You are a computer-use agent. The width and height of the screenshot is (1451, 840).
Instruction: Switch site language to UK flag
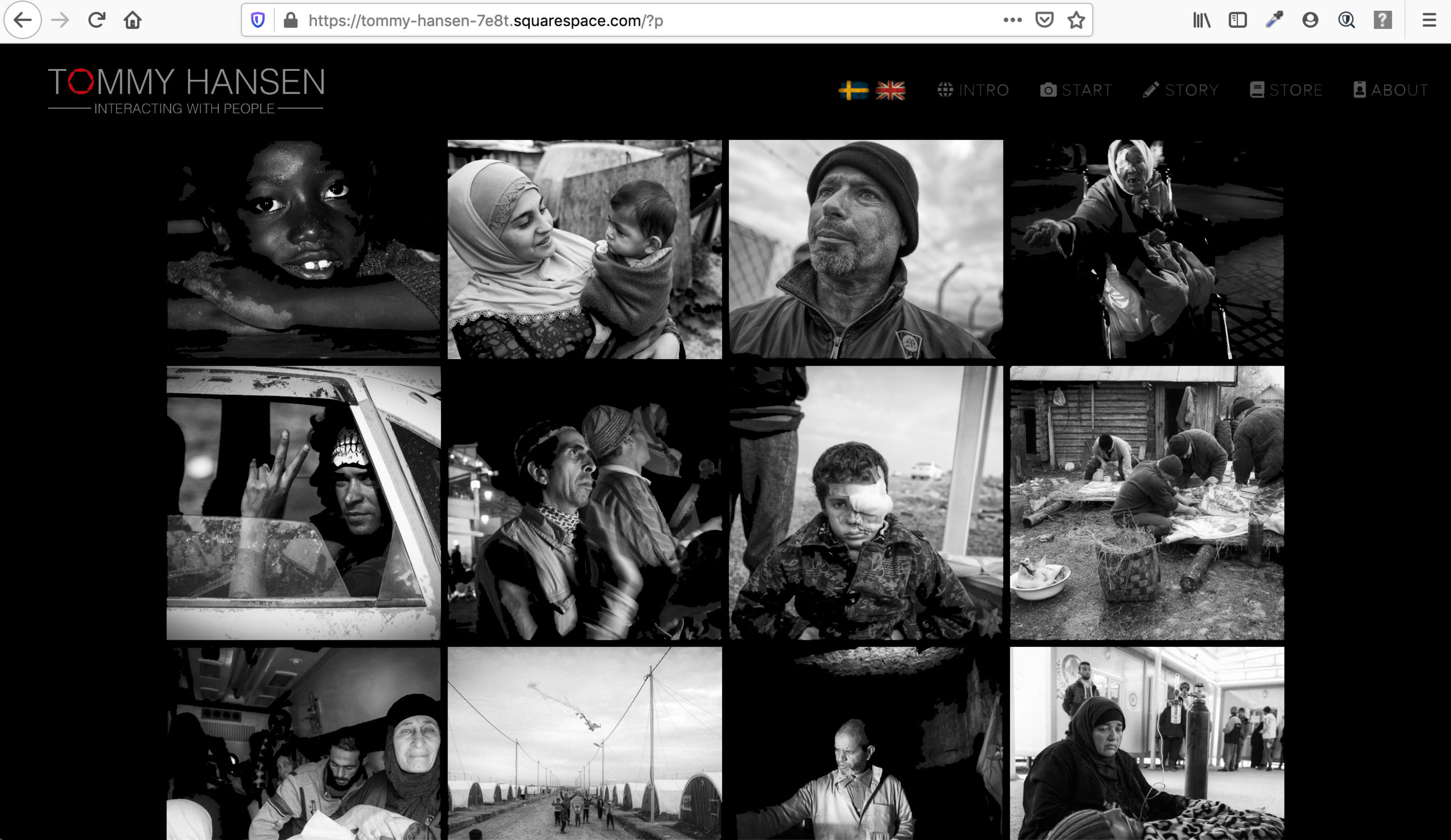[x=890, y=90]
